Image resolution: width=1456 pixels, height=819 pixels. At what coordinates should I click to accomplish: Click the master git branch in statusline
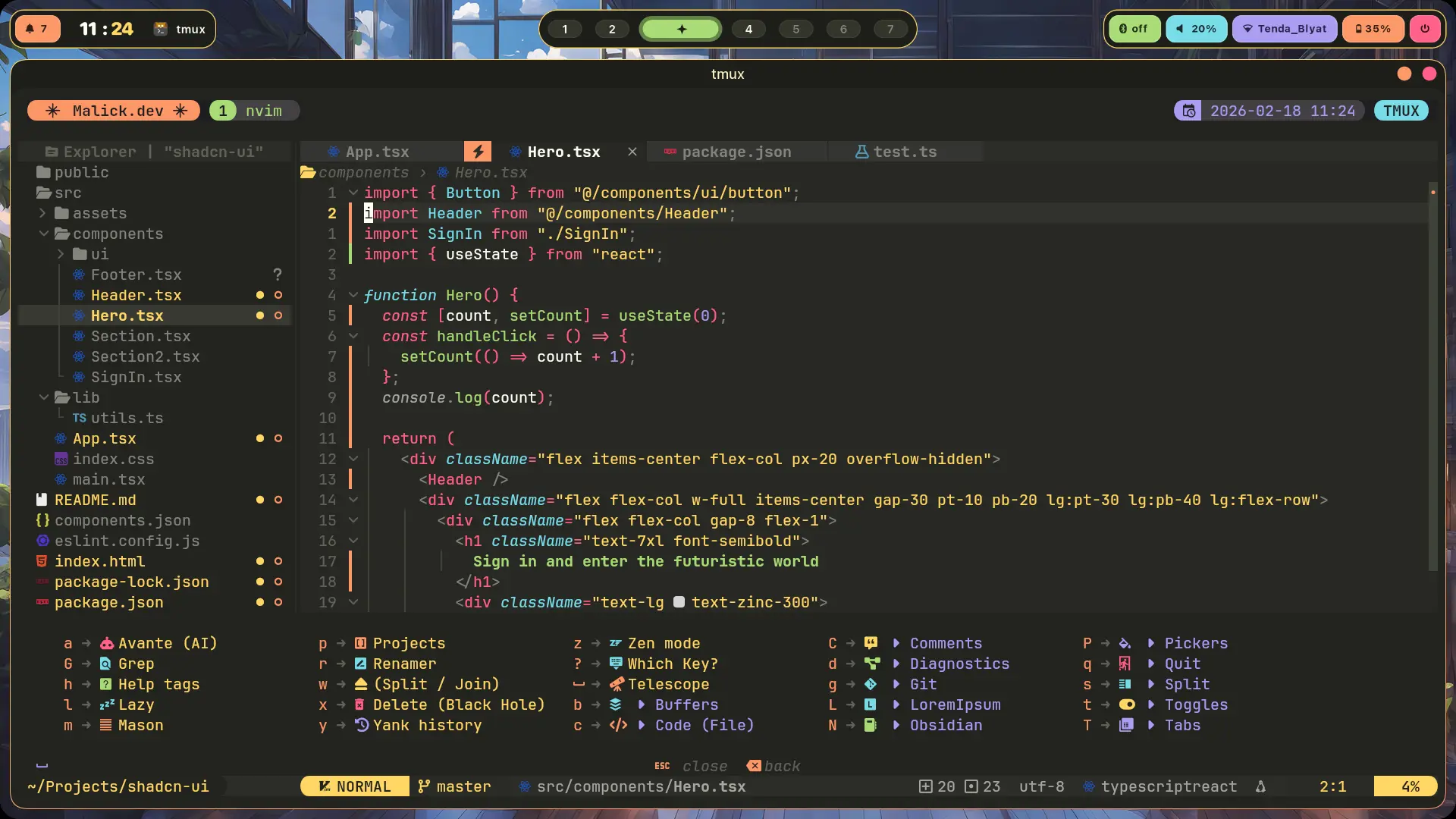click(x=454, y=786)
